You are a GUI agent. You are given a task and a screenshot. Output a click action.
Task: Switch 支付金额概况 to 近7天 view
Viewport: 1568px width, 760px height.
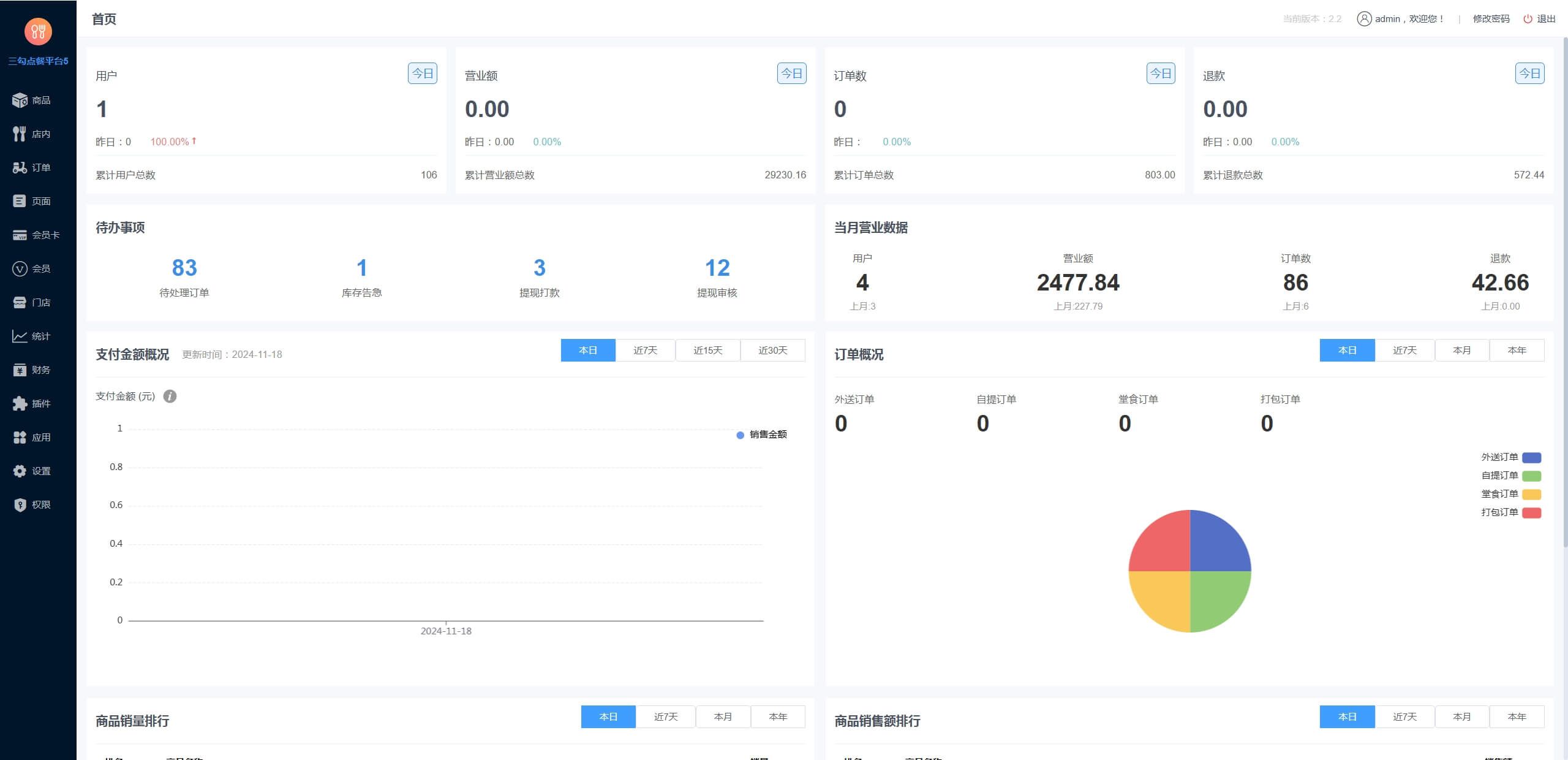645,350
